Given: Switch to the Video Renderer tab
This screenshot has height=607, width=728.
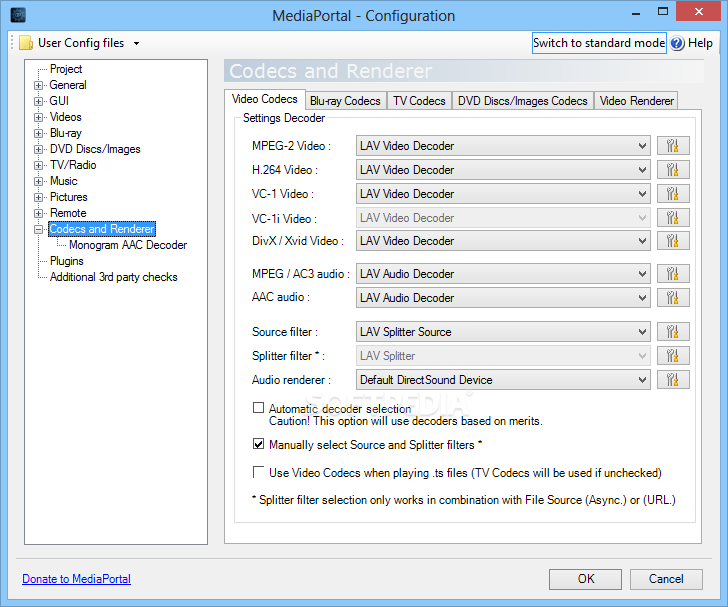Looking at the screenshot, I should pos(637,101).
